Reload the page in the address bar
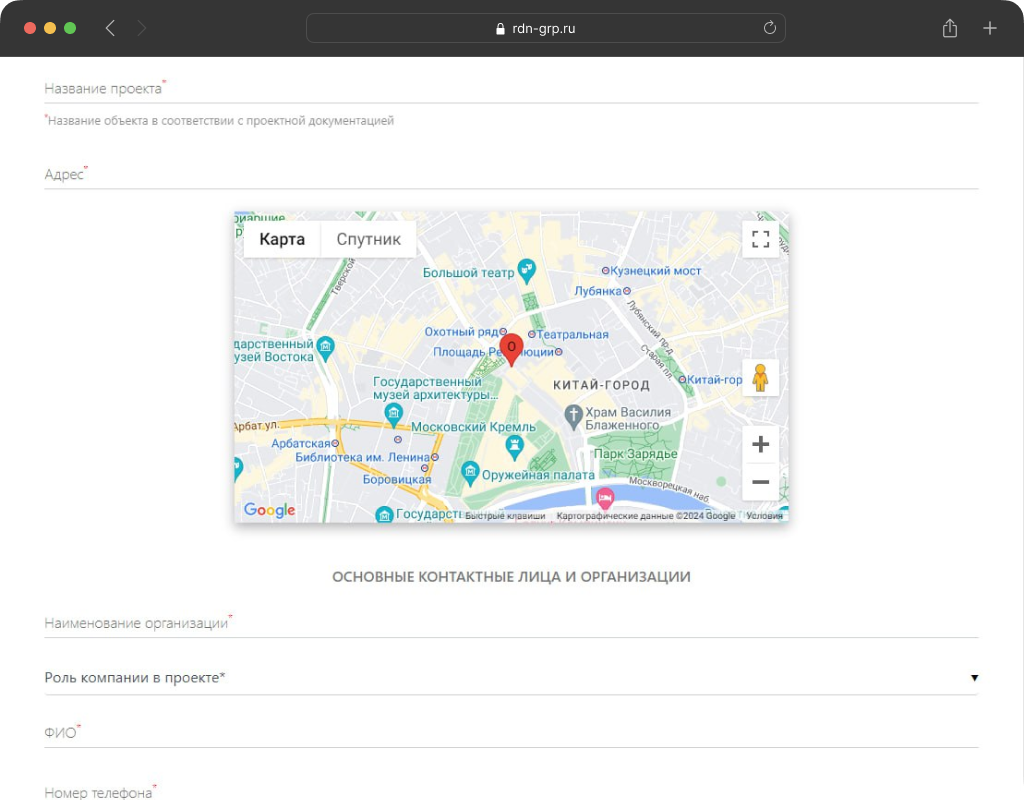 pyautogui.click(x=769, y=28)
